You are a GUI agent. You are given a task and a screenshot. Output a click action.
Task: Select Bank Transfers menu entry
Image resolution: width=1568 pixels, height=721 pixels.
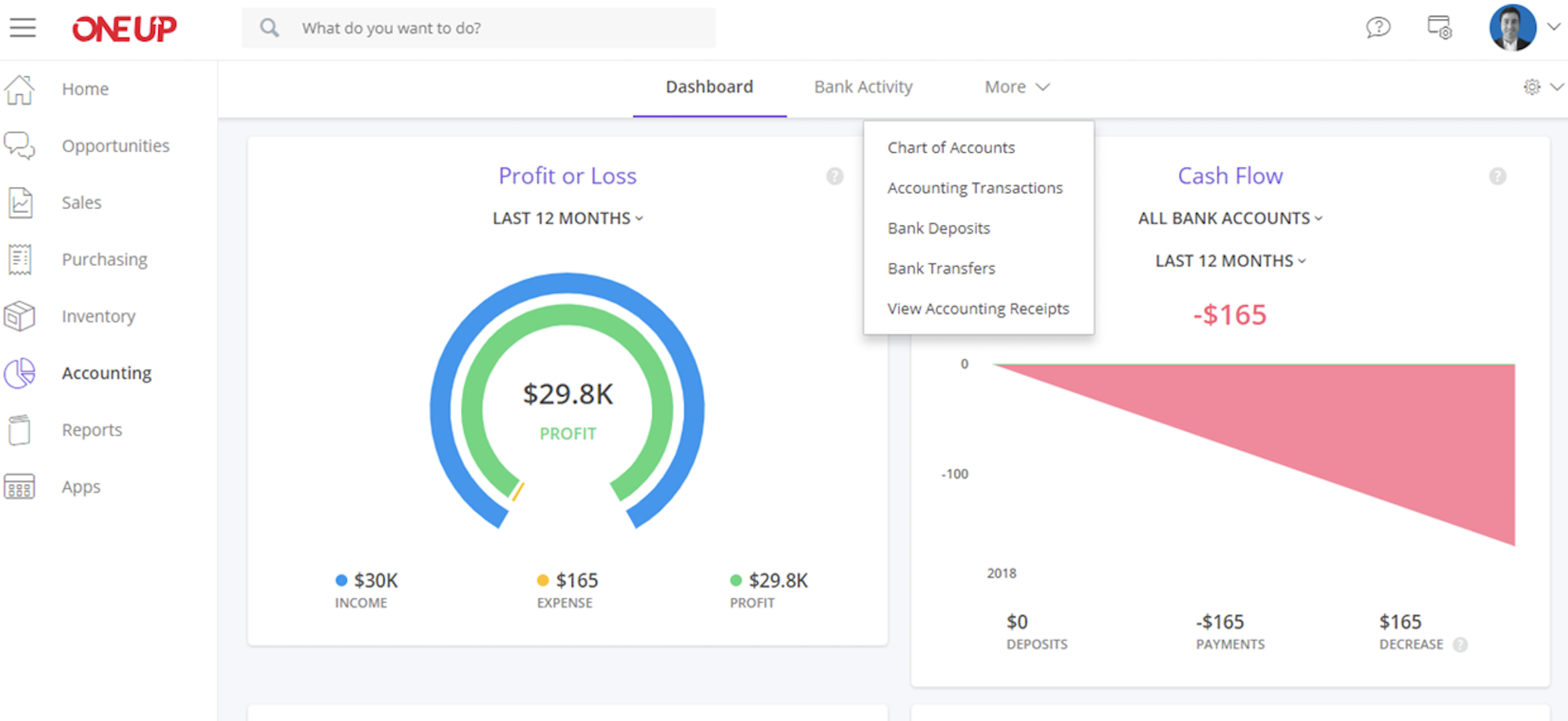click(941, 269)
